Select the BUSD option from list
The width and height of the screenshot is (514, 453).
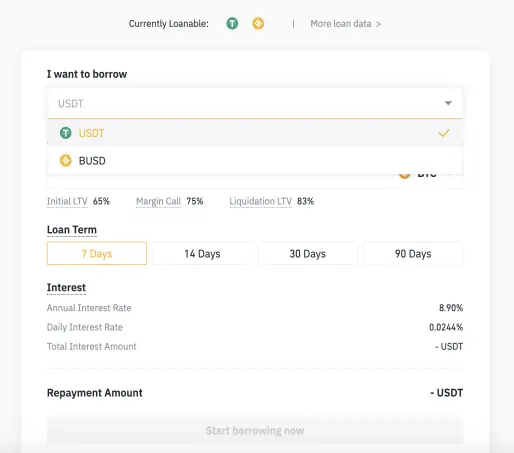pyautogui.click(x=255, y=161)
